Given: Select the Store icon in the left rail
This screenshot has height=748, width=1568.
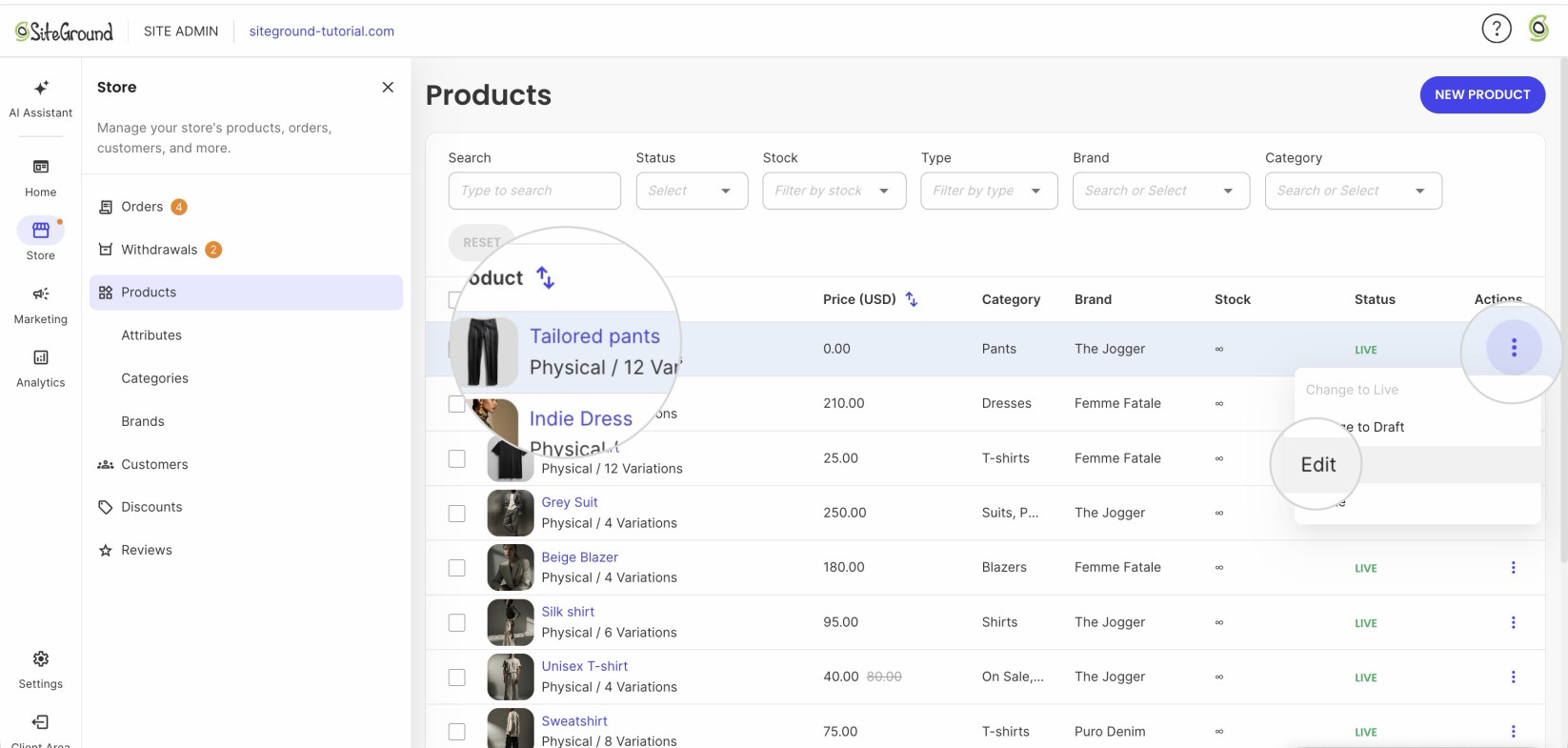Looking at the screenshot, I should pos(41,230).
